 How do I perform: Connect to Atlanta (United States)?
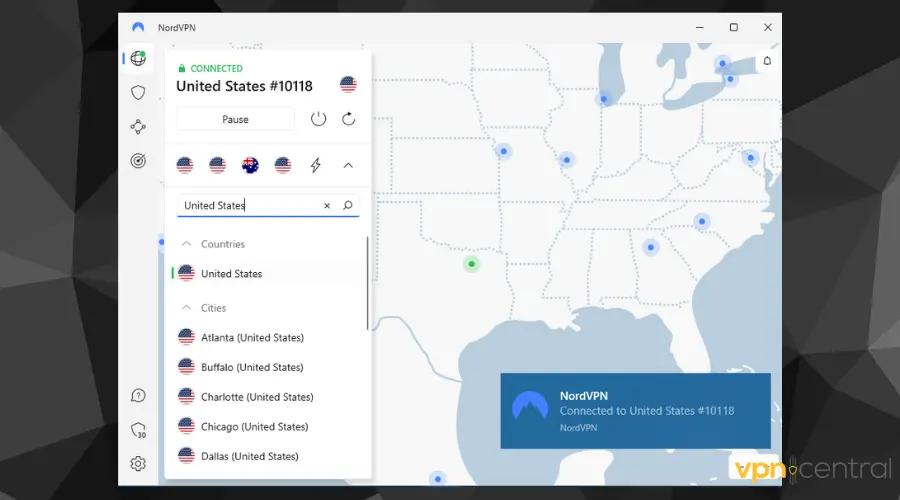tap(269, 338)
